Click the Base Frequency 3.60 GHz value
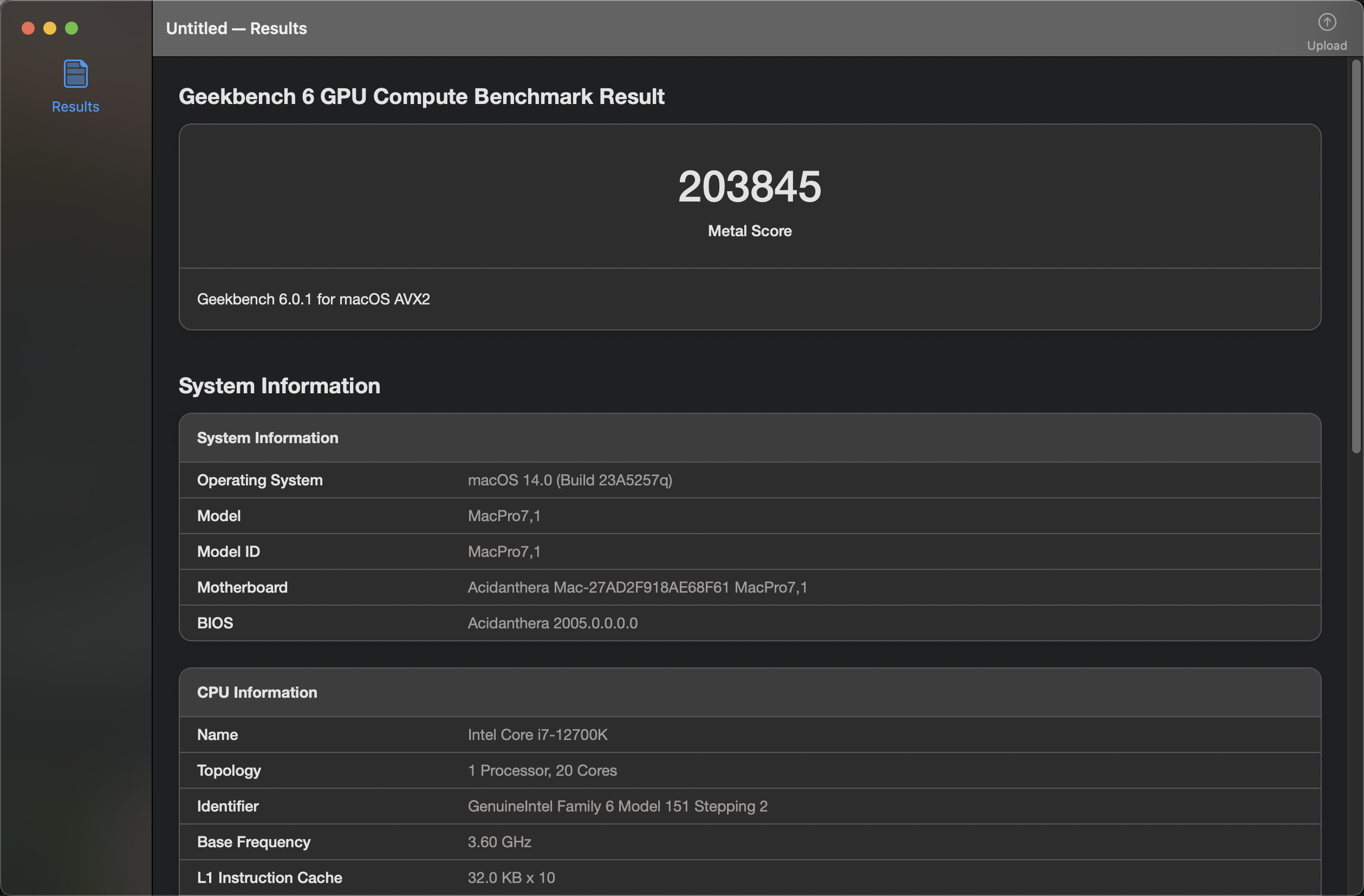 [x=498, y=841]
